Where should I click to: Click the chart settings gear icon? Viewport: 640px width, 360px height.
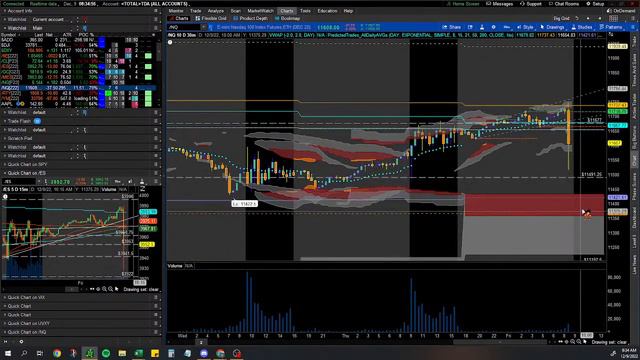pos(493,27)
